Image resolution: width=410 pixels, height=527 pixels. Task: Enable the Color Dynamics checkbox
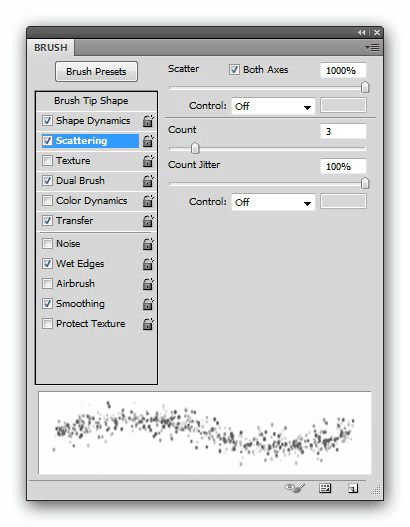tap(47, 200)
